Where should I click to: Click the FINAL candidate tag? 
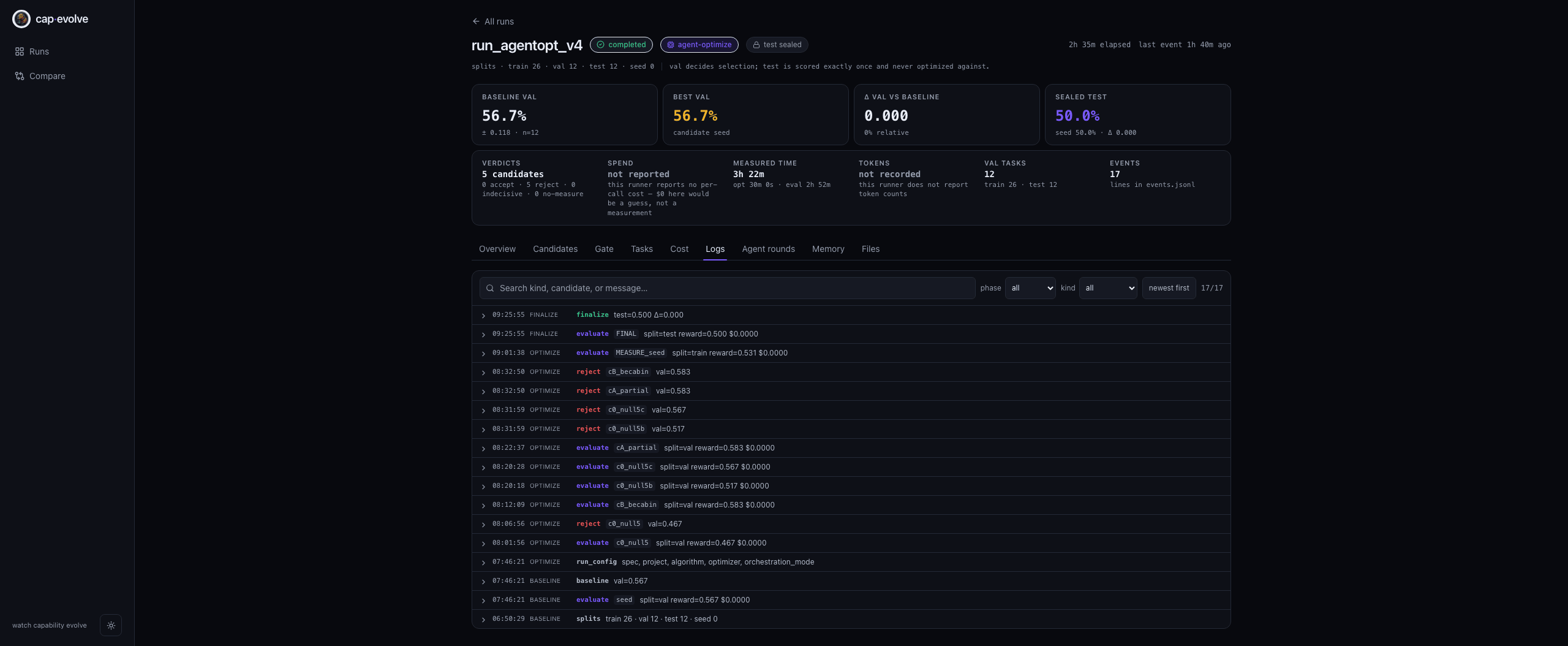pyautogui.click(x=626, y=334)
